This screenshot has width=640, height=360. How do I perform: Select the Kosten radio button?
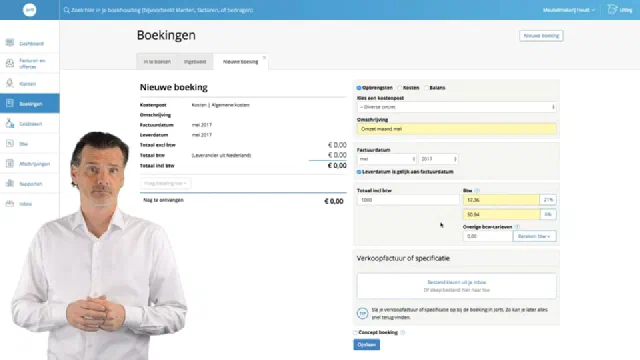(x=400, y=88)
